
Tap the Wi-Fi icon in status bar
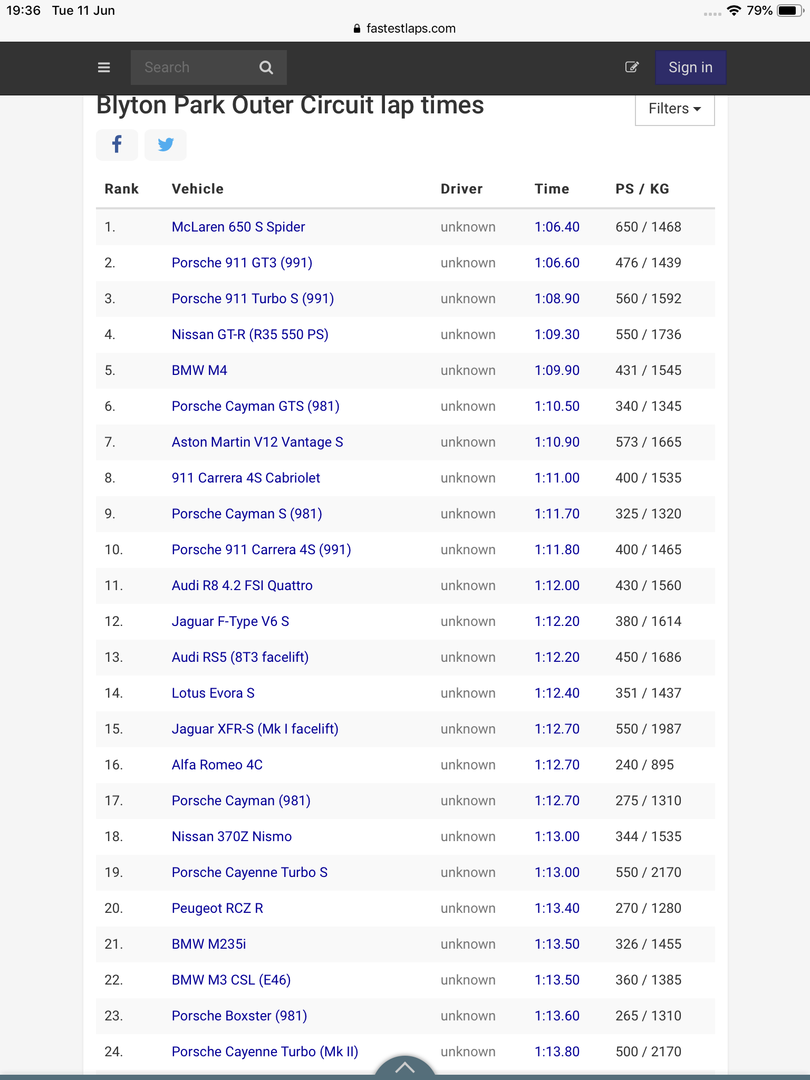[x=734, y=10]
